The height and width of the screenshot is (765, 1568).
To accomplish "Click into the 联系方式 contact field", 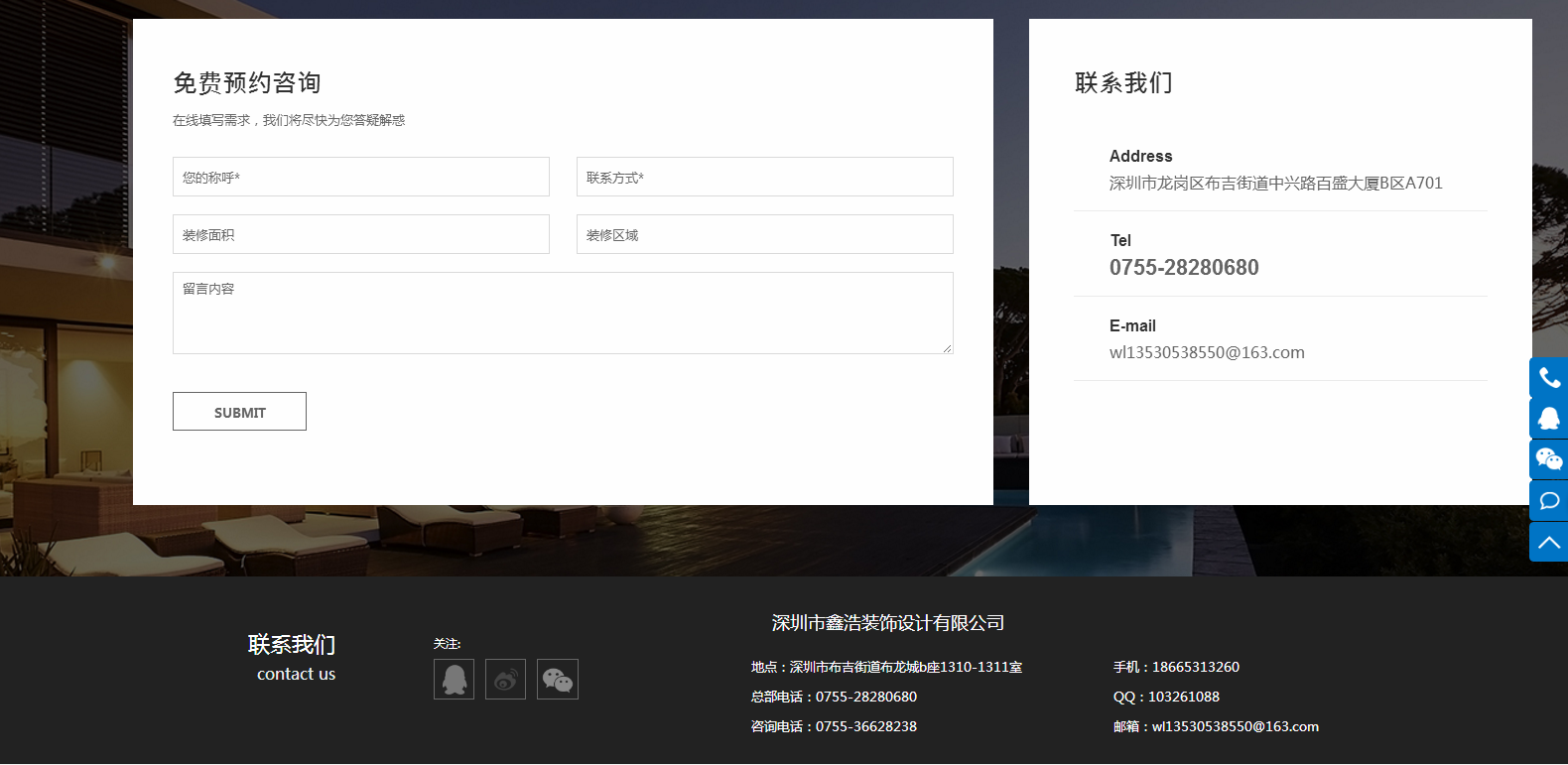I will click(x=764, y=177).
